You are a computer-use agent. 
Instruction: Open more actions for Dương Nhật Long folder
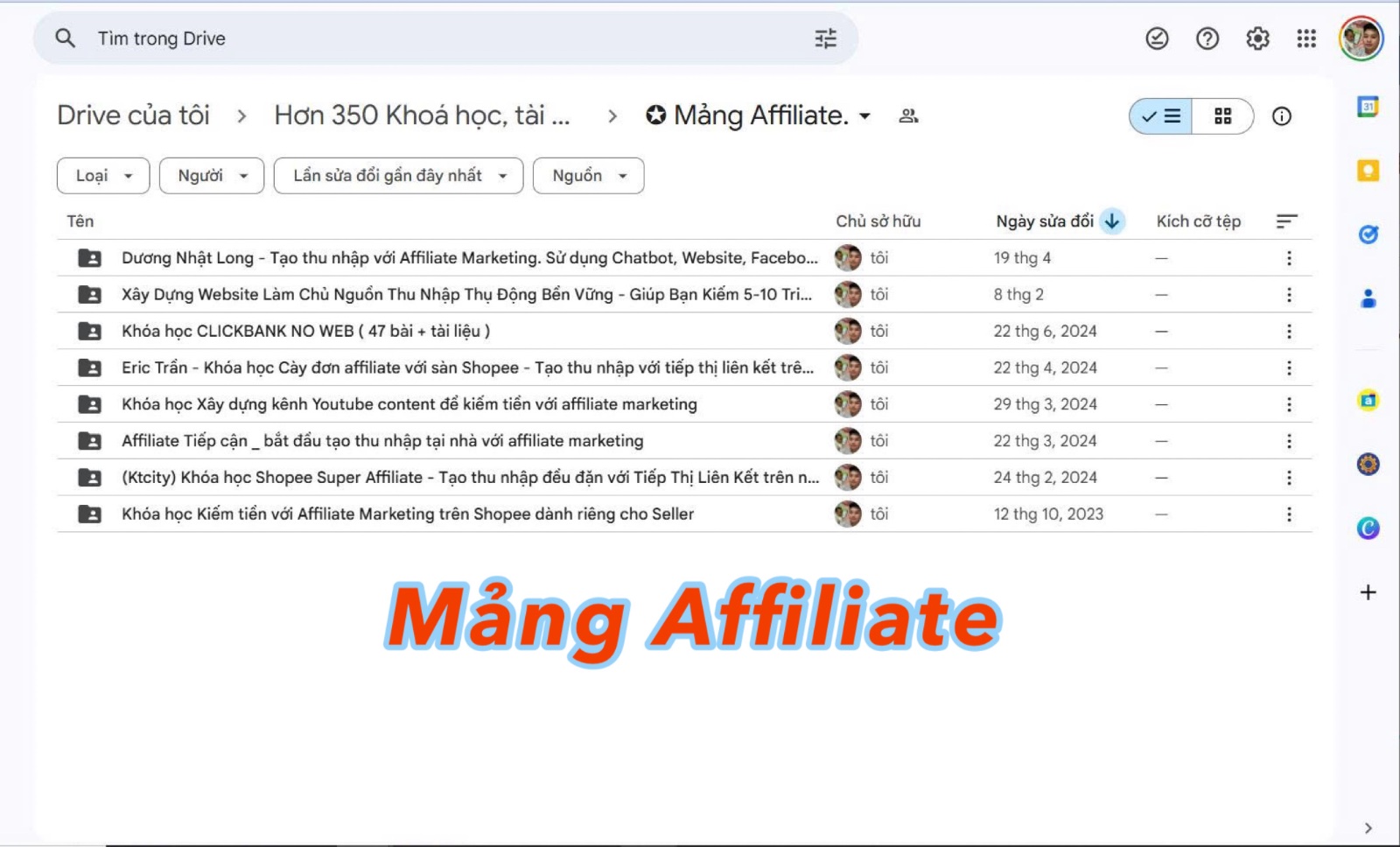coord(1288,258)
